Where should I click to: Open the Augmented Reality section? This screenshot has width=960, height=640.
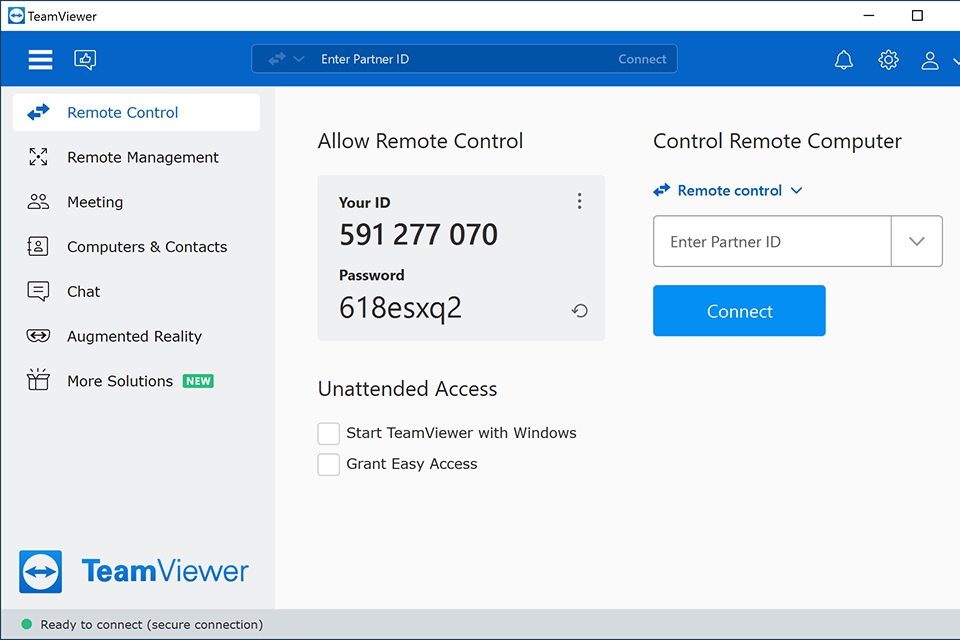(134, 336)
